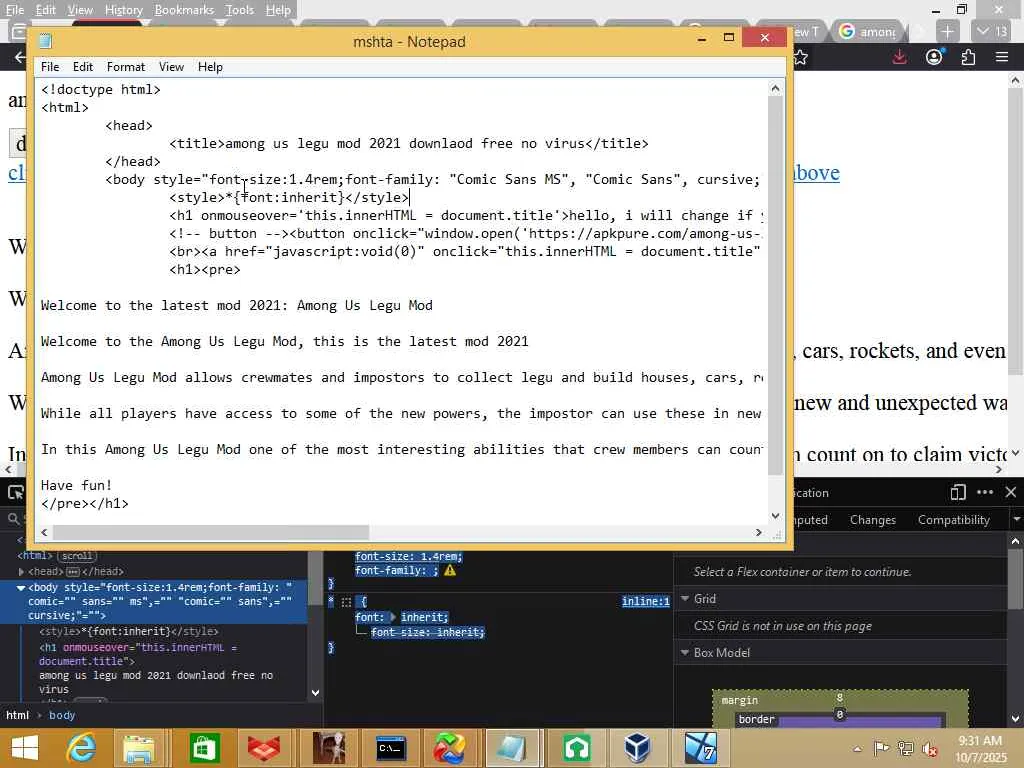Switch to the Compatibility tab in devtools
This screenshot has height=768, width=1024.
click(x=953, y=520)
